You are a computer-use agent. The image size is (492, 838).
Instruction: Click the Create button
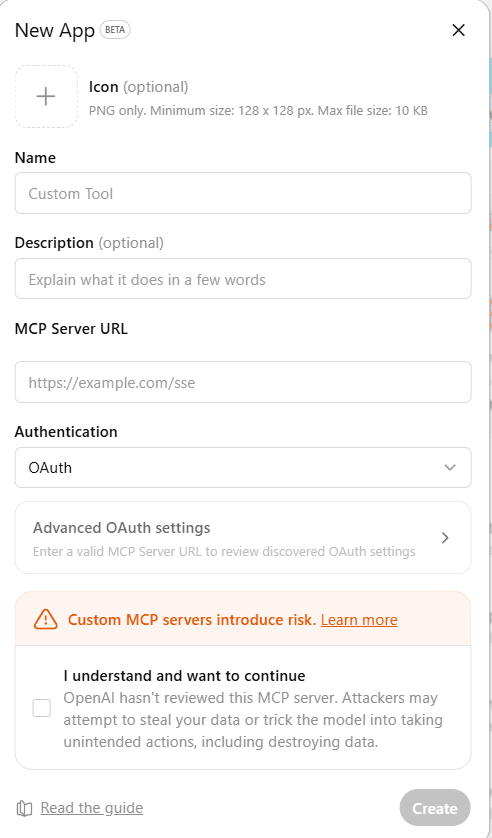coord(435,808)
